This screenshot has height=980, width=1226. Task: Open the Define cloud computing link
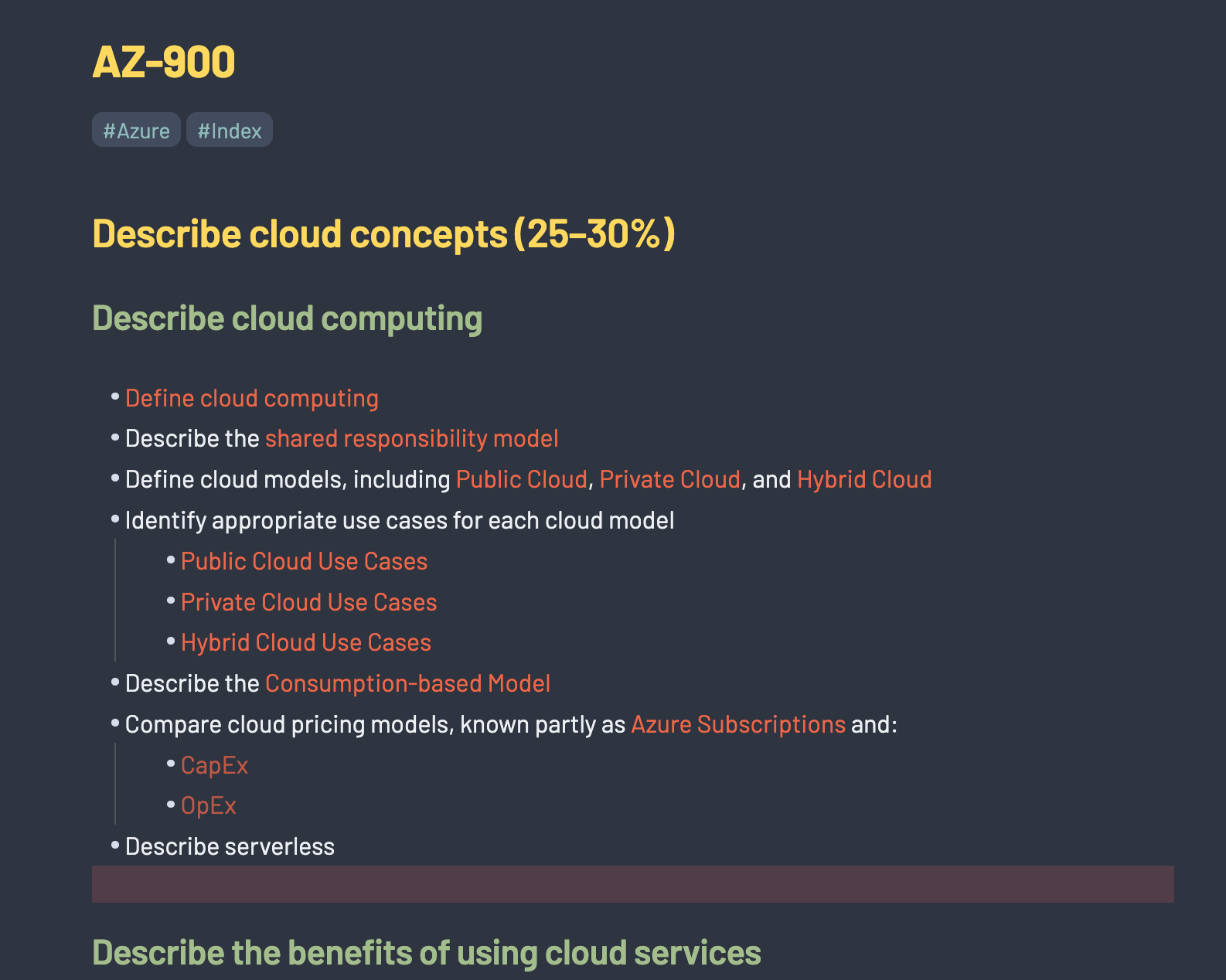pos(252,398)
